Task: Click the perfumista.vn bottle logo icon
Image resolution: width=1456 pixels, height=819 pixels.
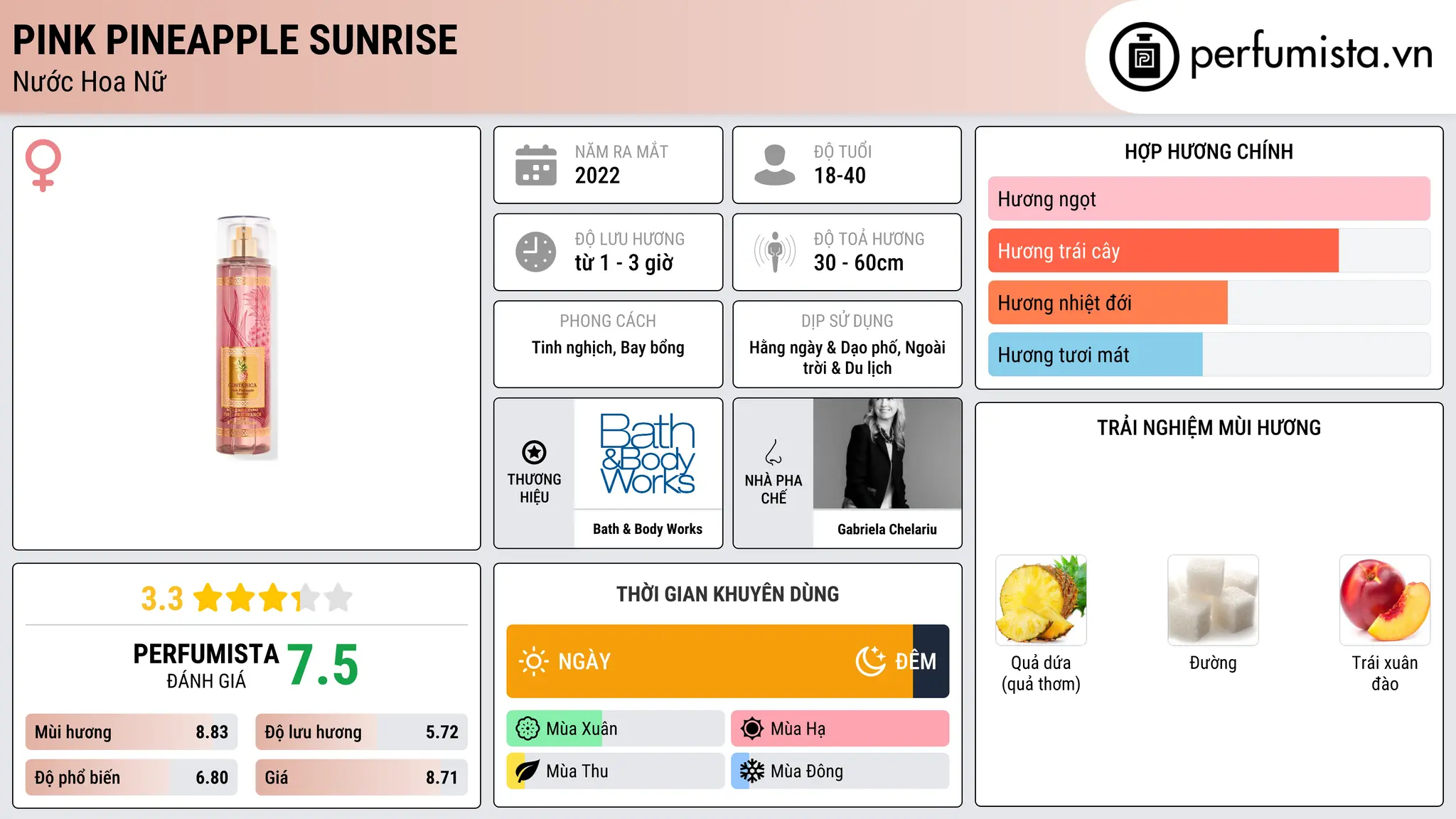Action: pyautogui.click(x=1144, y=57)
